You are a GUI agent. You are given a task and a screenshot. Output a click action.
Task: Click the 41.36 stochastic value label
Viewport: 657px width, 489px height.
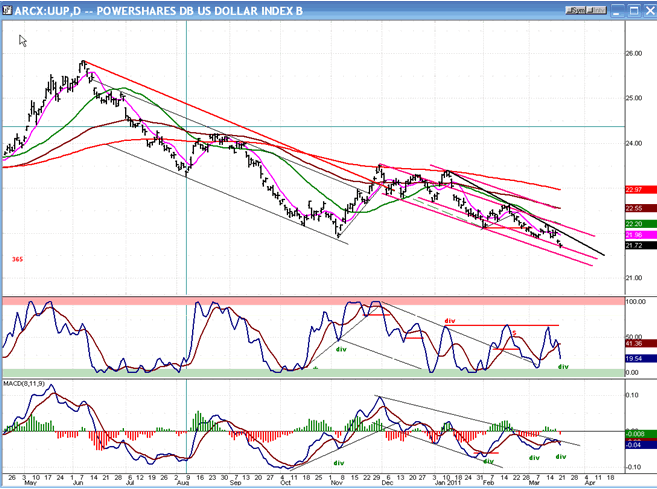tap(641, 344)
